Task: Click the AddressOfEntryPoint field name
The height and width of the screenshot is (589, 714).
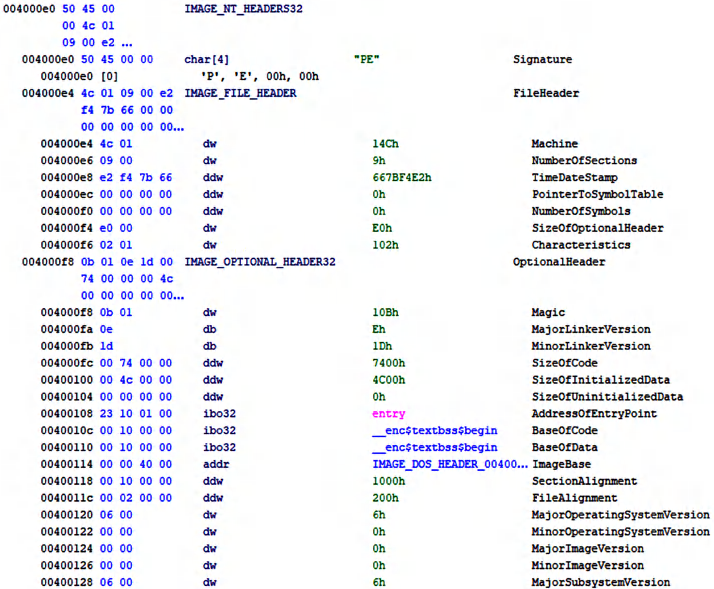Action: (594, 414)
